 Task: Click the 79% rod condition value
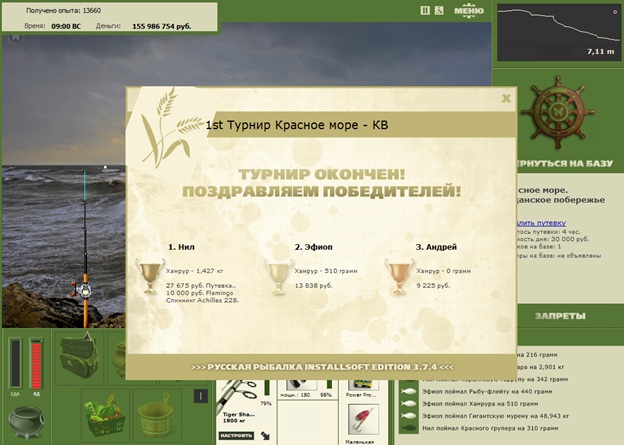[x=266, y=403]
